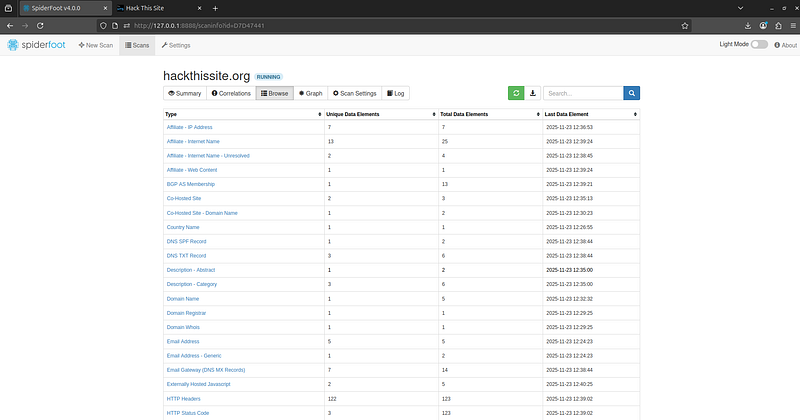Click the download data export icon

(x=533, y=93)
